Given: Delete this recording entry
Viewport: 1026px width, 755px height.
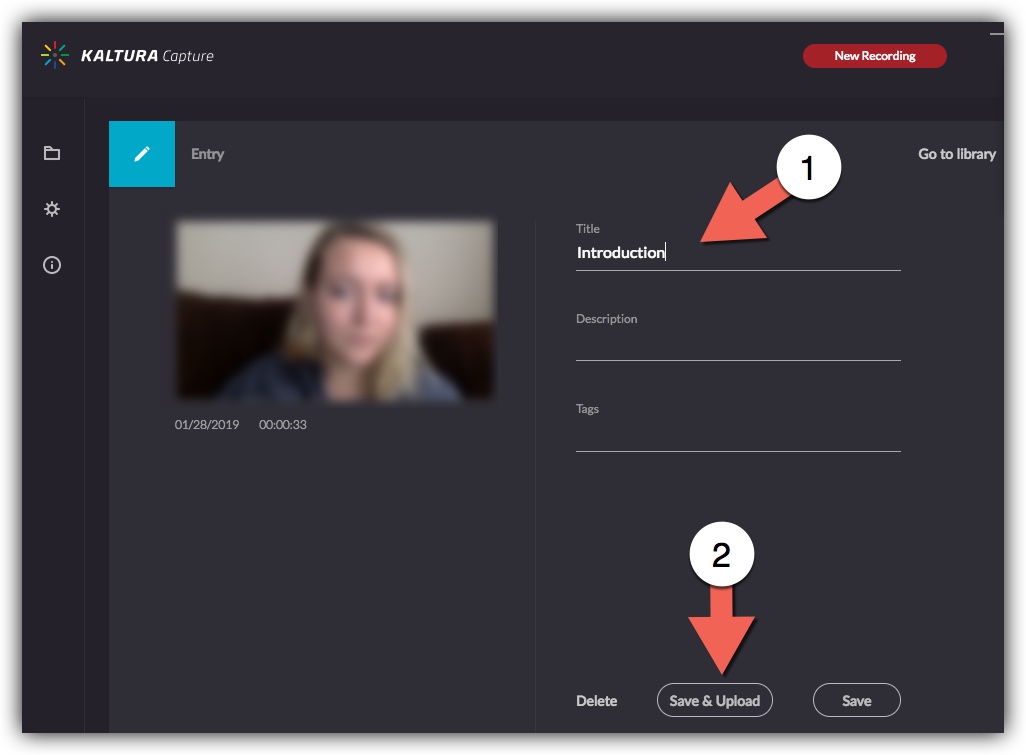Looking at the screenshot, I should pyautogui.click(x=597, y=701).
